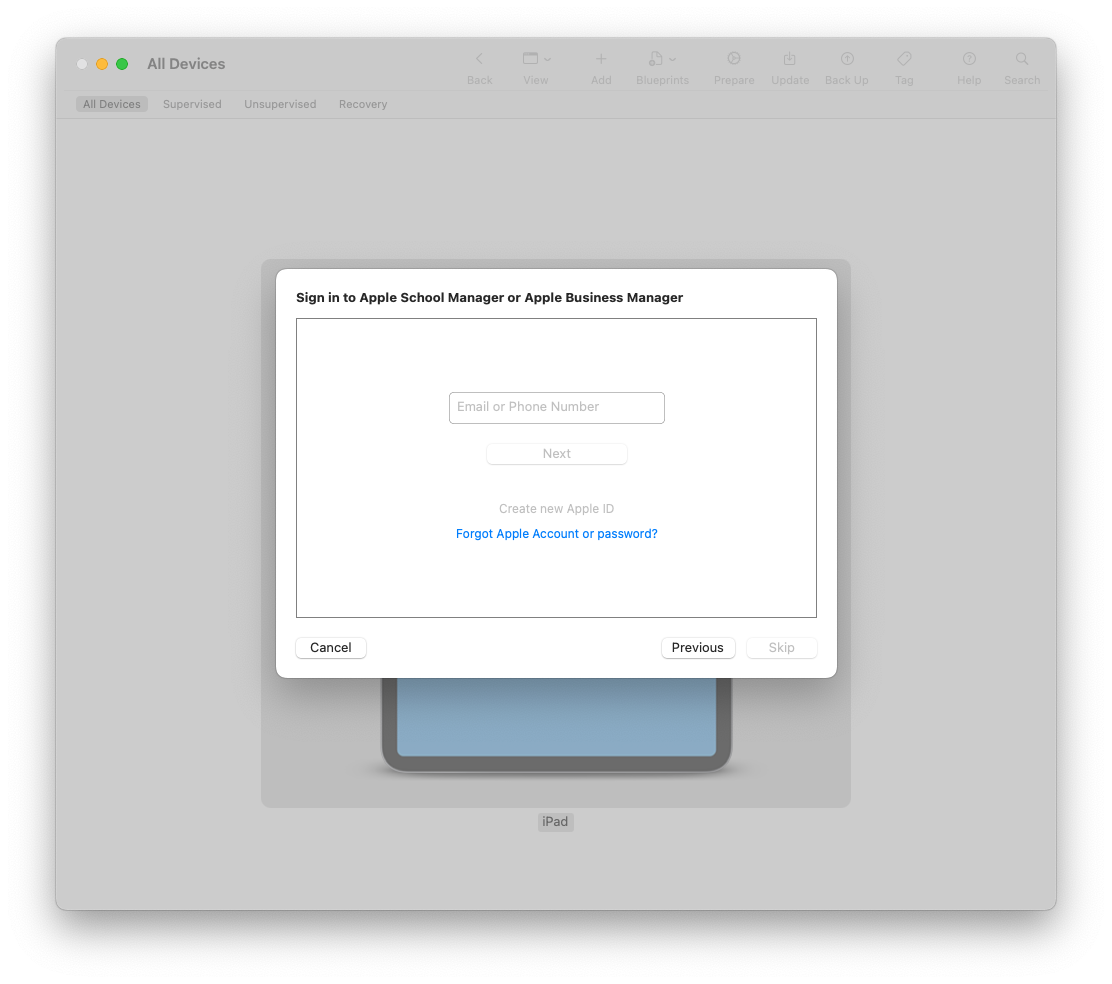This screenshot has width=1112, height=984.
Task: Go to Previous step in dialog
Action: click(698, 648)
